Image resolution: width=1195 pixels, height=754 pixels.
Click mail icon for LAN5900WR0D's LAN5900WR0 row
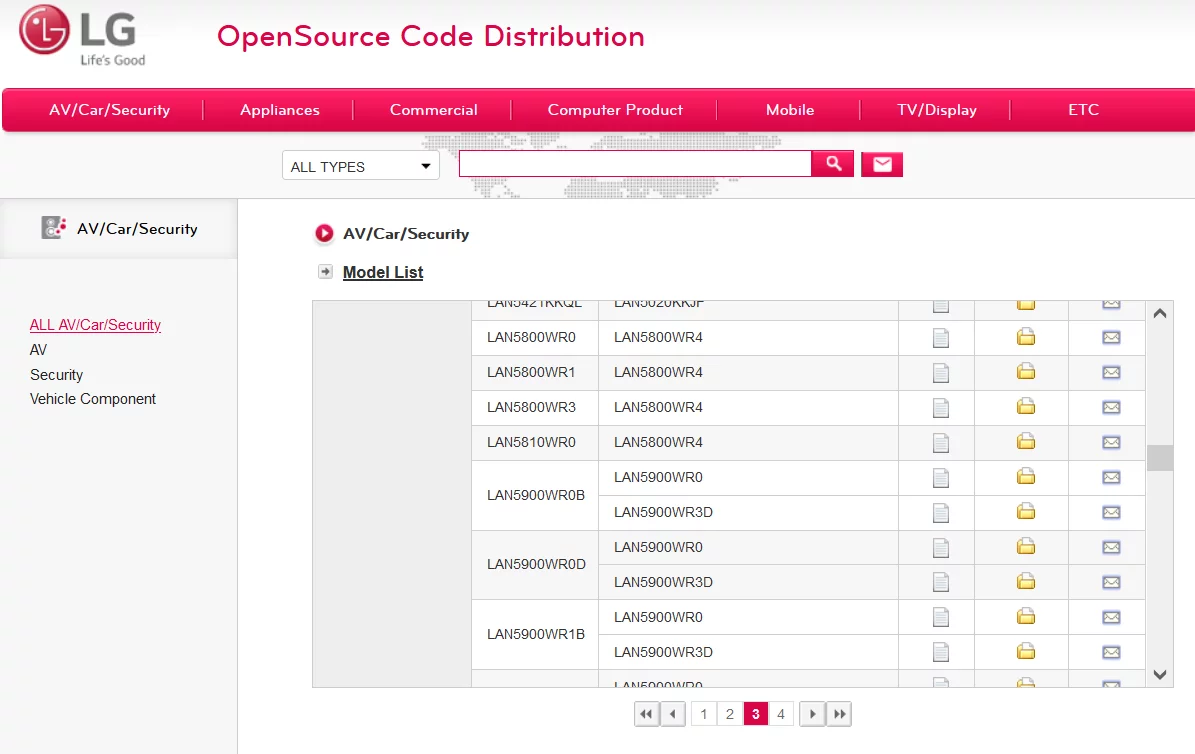point(1111,547)
